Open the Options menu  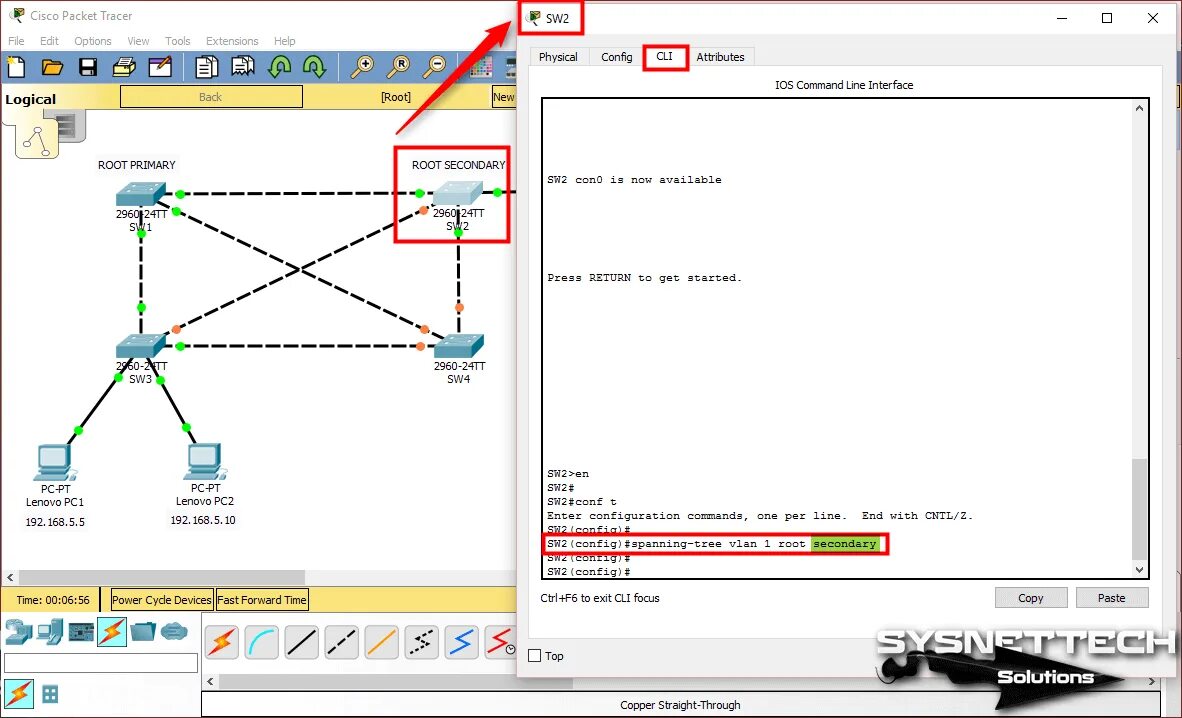pos(93,41)
